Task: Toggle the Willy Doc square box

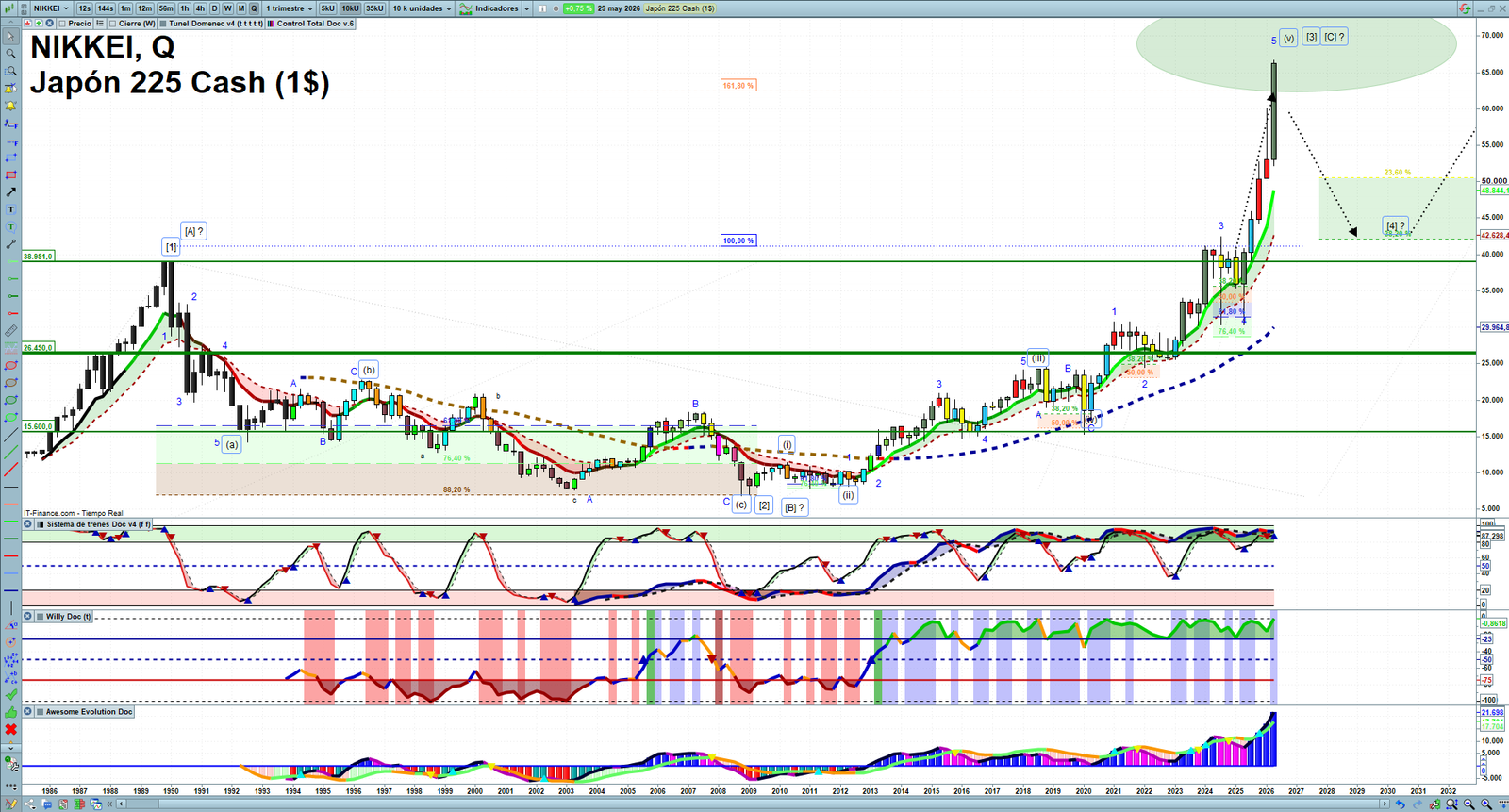Action: click(x=40, y=617)
